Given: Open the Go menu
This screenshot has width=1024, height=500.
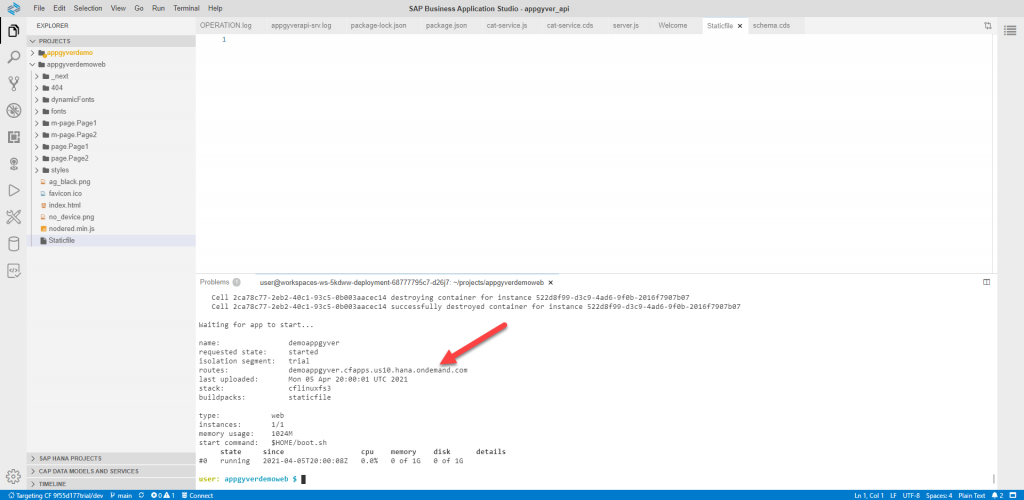Looking at the screenshot, I should click(x=138, y=8).
